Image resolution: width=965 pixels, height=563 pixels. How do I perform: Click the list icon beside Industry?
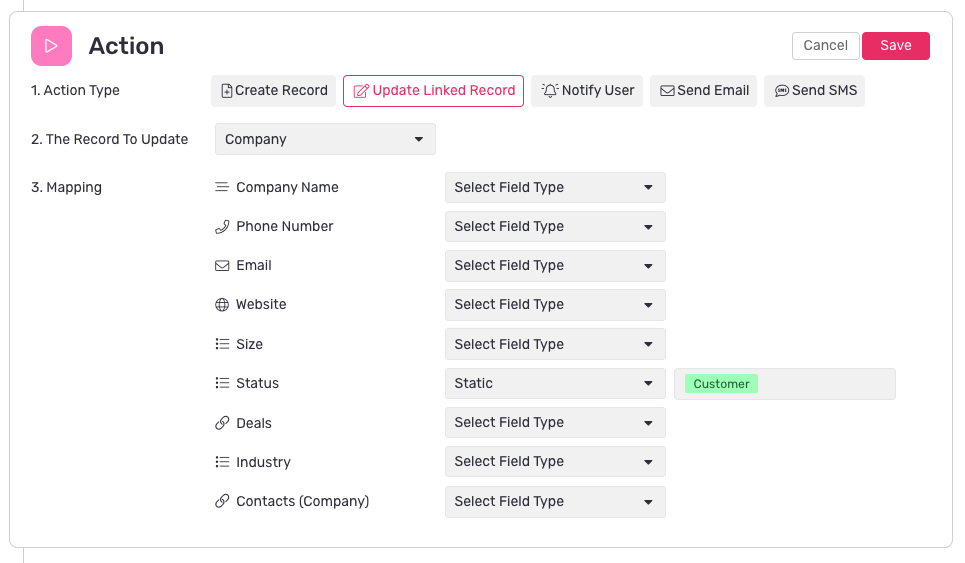[x=222, y=462]
